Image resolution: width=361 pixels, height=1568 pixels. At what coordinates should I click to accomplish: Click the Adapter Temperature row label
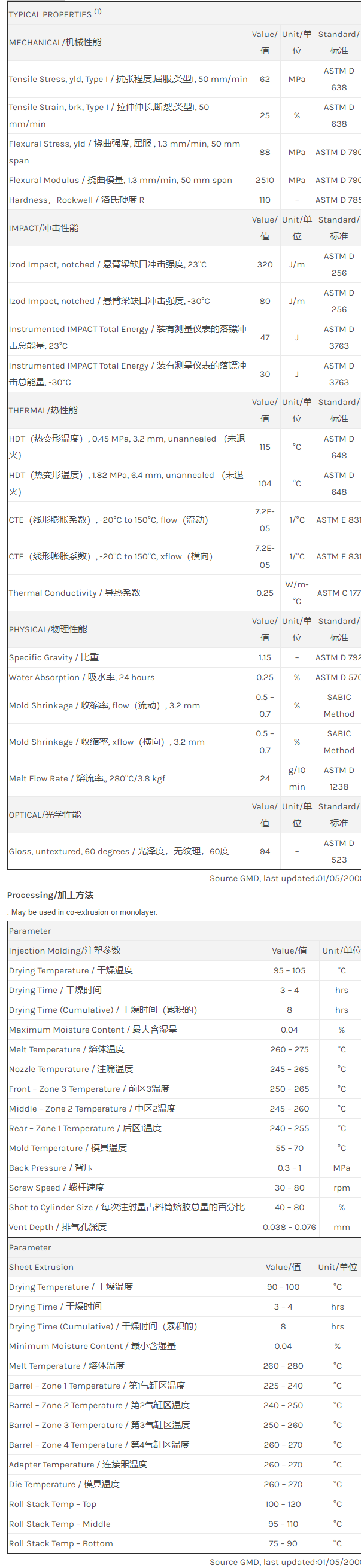coord(78,1465)
